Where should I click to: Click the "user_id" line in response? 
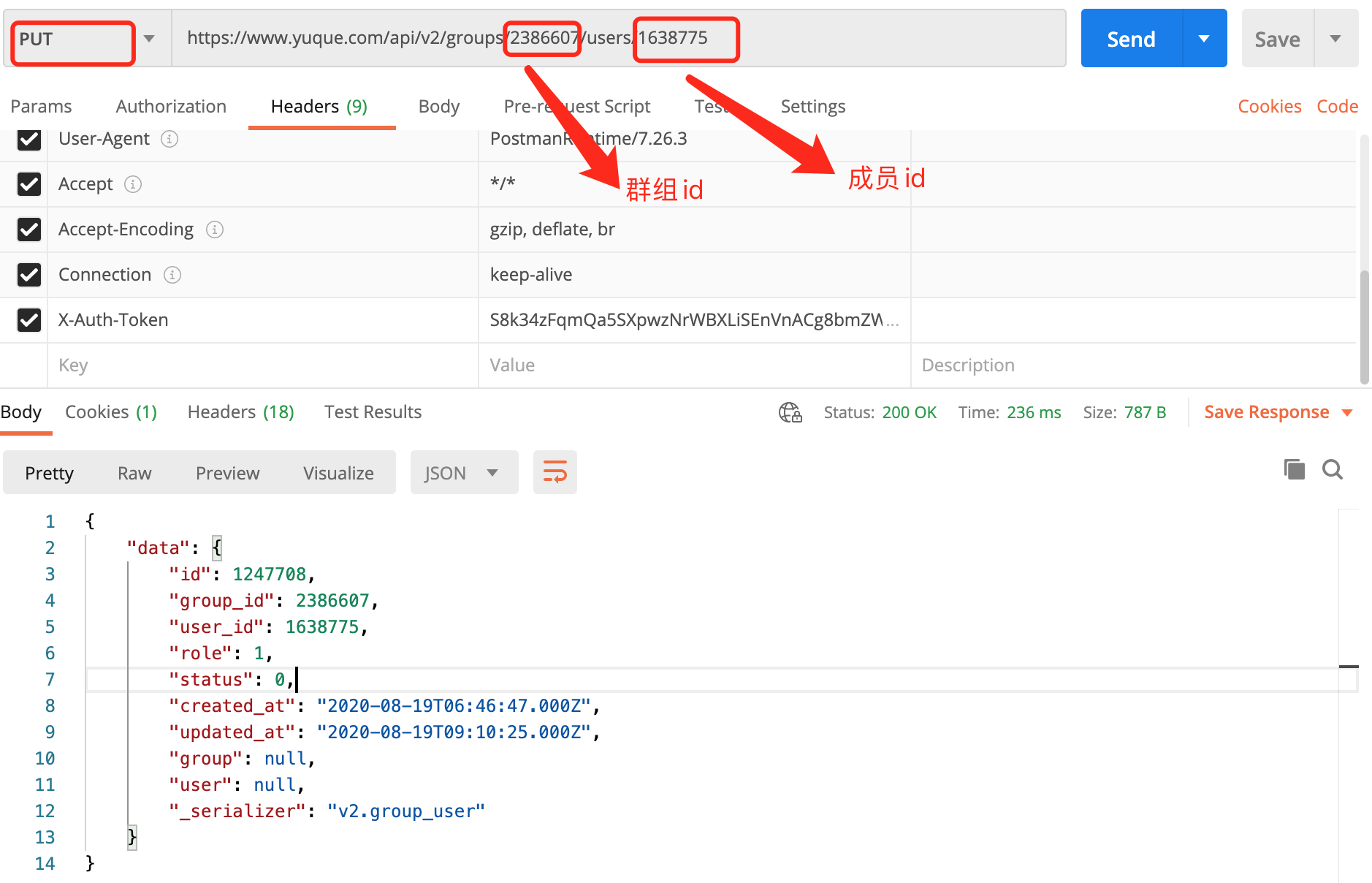pyautogui.click(x=268, y=627)
